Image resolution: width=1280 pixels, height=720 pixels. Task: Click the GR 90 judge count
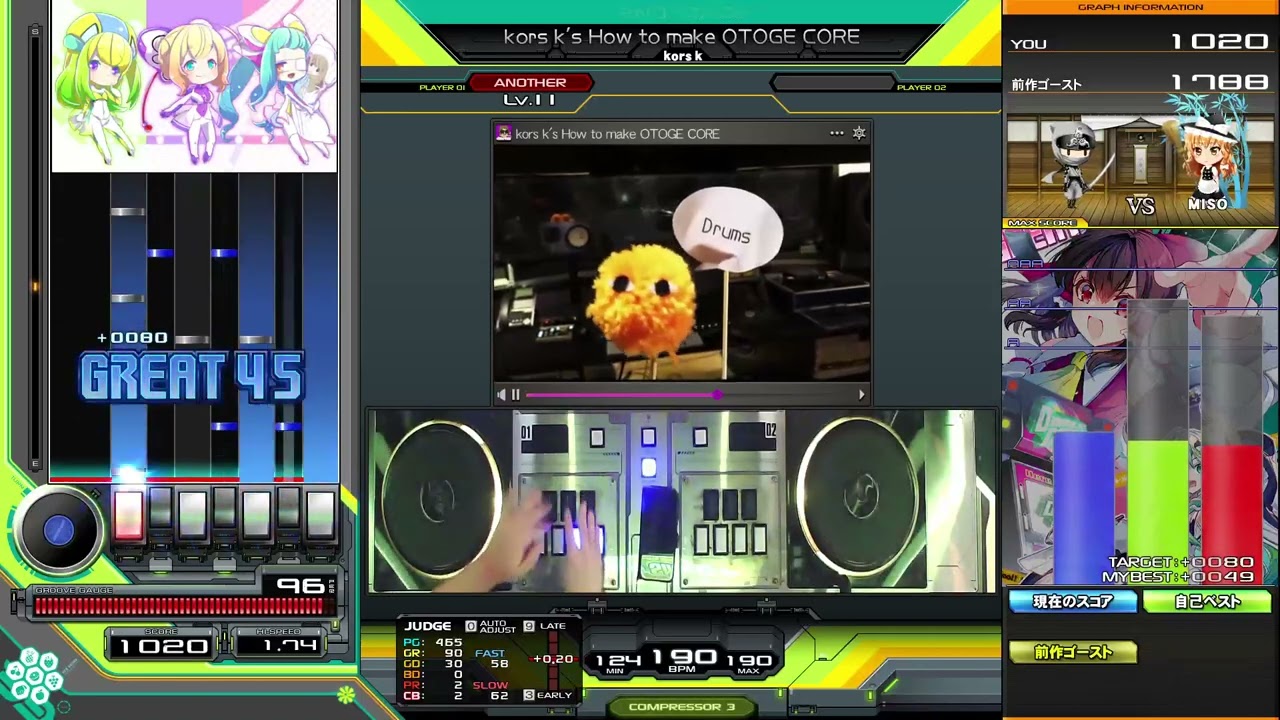[x=433, y=653]
